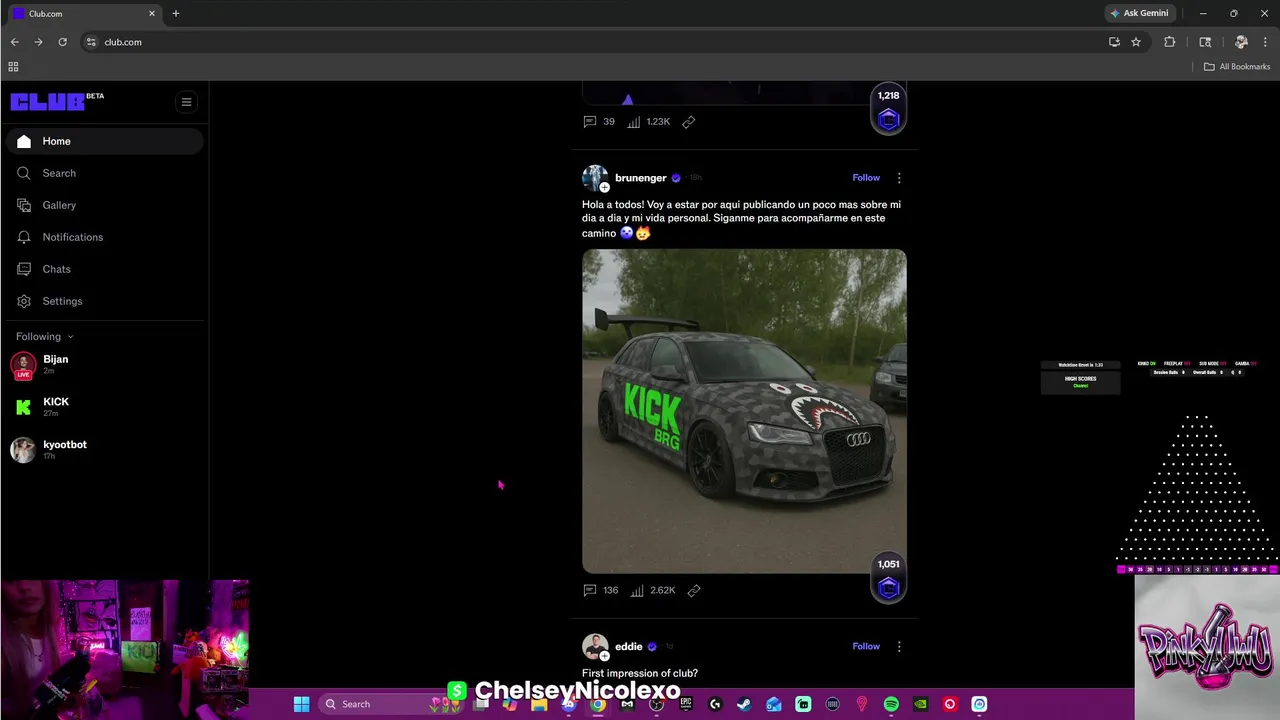Open the Home page in Club sidebar

click(x=104, y=141)
